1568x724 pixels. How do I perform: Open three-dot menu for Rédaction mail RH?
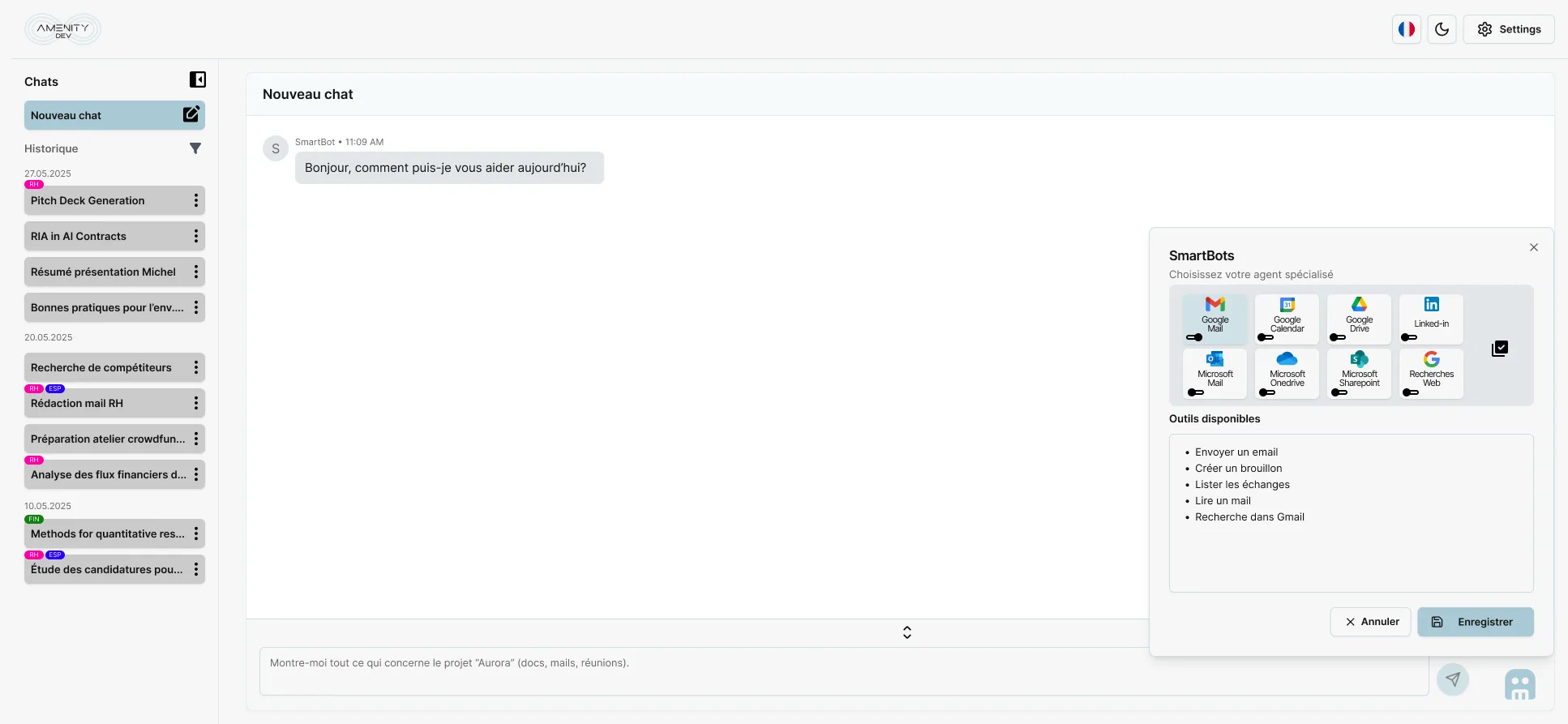click(195, 403)
